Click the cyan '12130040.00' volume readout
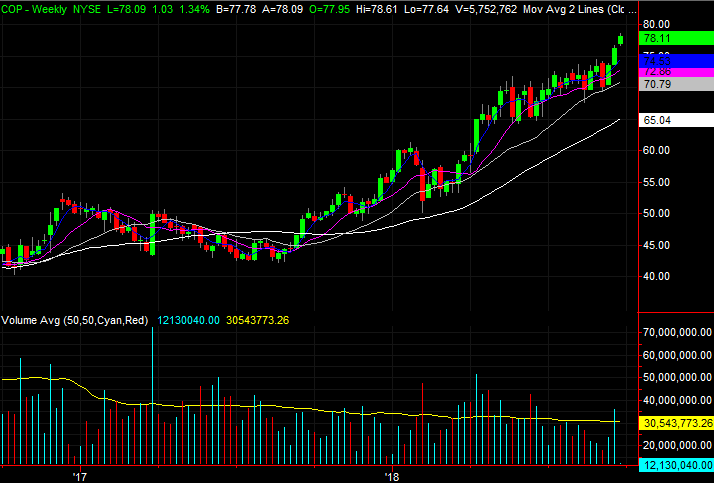 pyautogui.click(x=188, y=320)
